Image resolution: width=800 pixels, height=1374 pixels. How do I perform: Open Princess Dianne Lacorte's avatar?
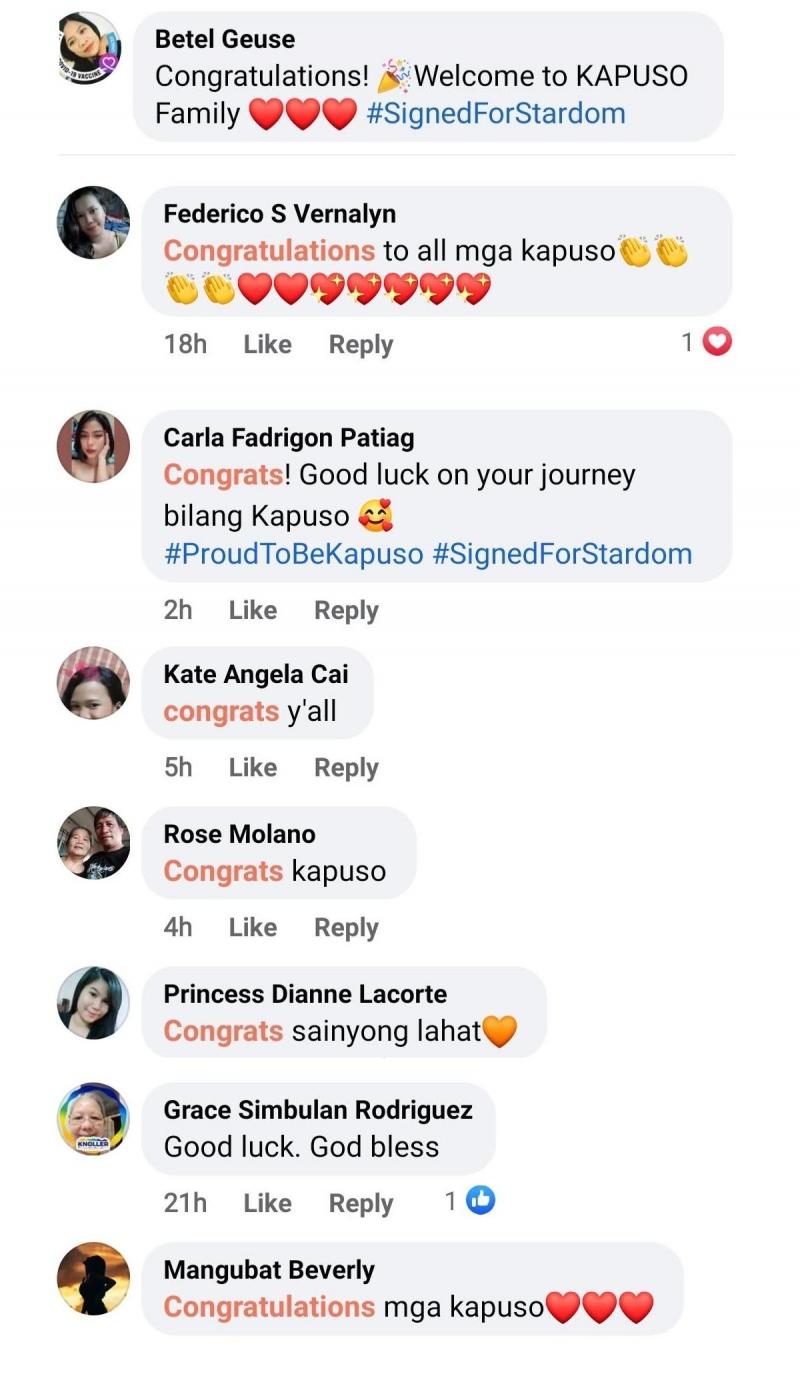tap(93, 1003)
